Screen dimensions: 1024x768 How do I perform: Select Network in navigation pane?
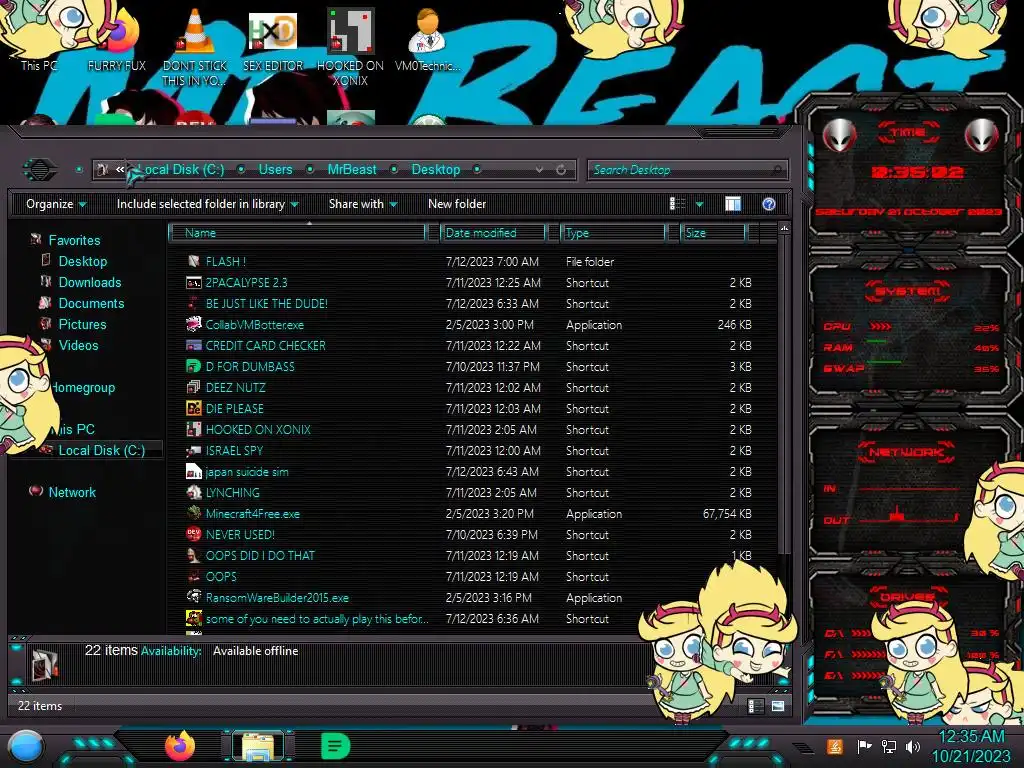(72, 492)
